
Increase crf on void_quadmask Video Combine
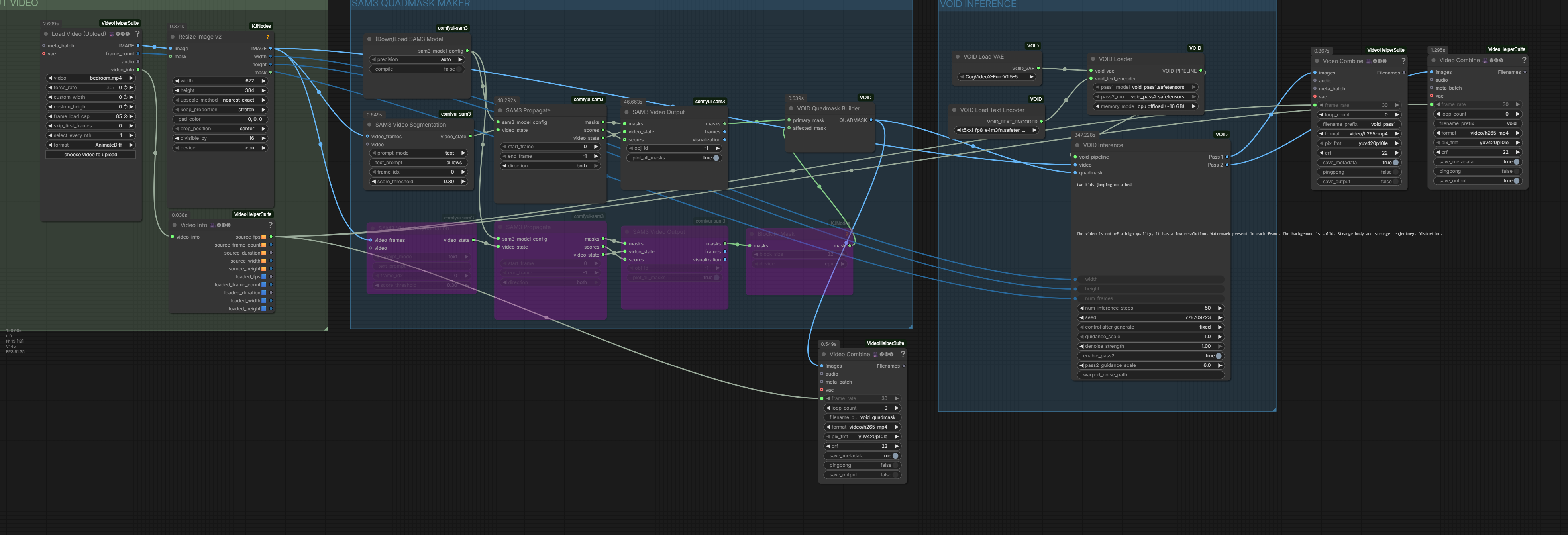point(897,446)
